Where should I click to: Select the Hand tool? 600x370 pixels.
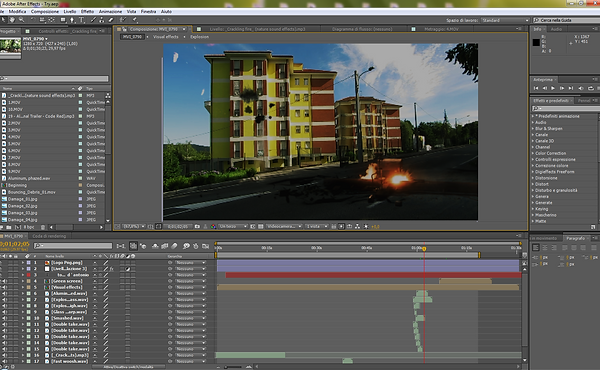coord(12,20)
